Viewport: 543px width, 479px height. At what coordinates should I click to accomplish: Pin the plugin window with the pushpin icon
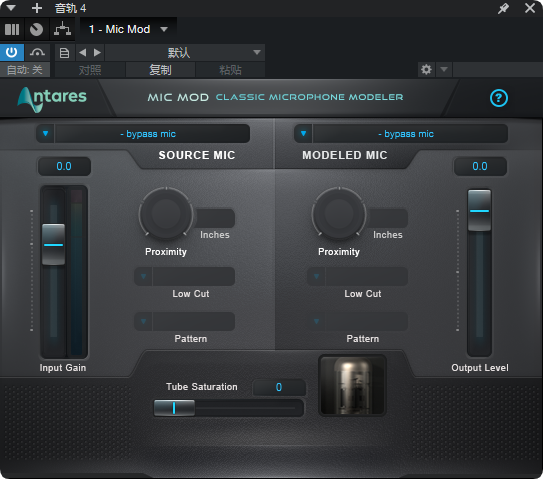(503, 8)
